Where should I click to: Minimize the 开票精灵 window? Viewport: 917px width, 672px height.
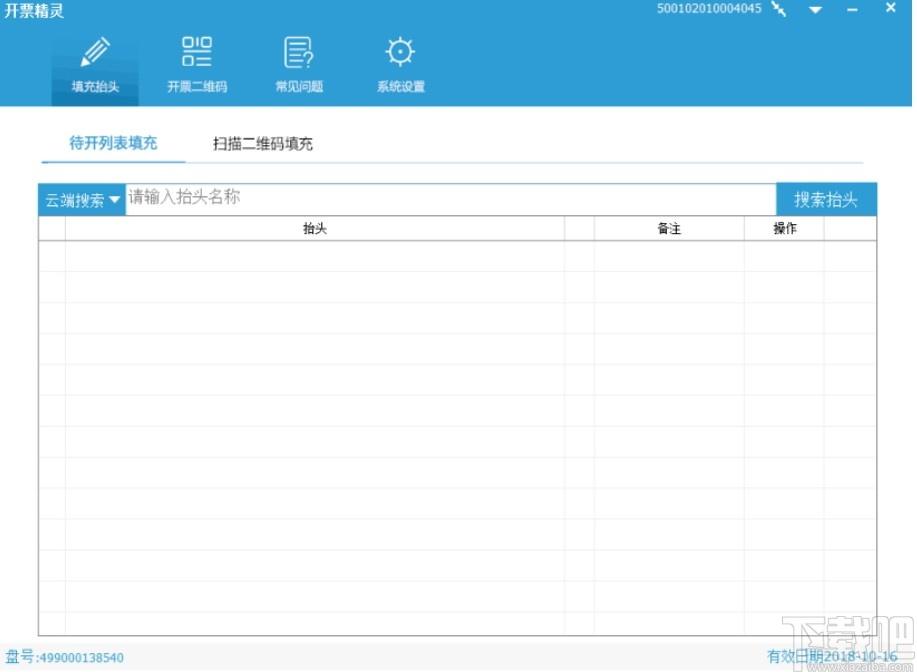(852, 10)
